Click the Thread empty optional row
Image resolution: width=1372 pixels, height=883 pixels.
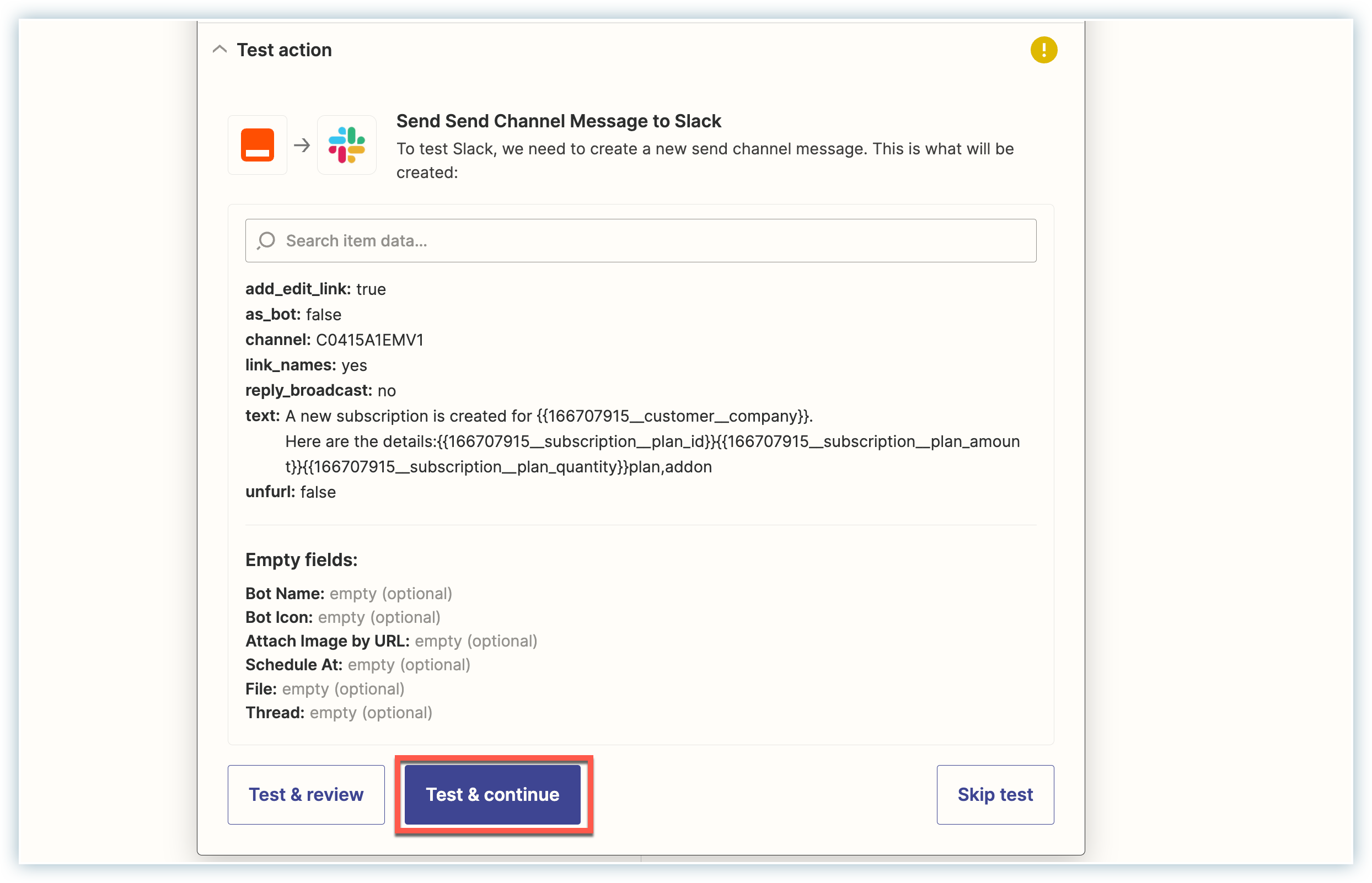click(339, 713)
